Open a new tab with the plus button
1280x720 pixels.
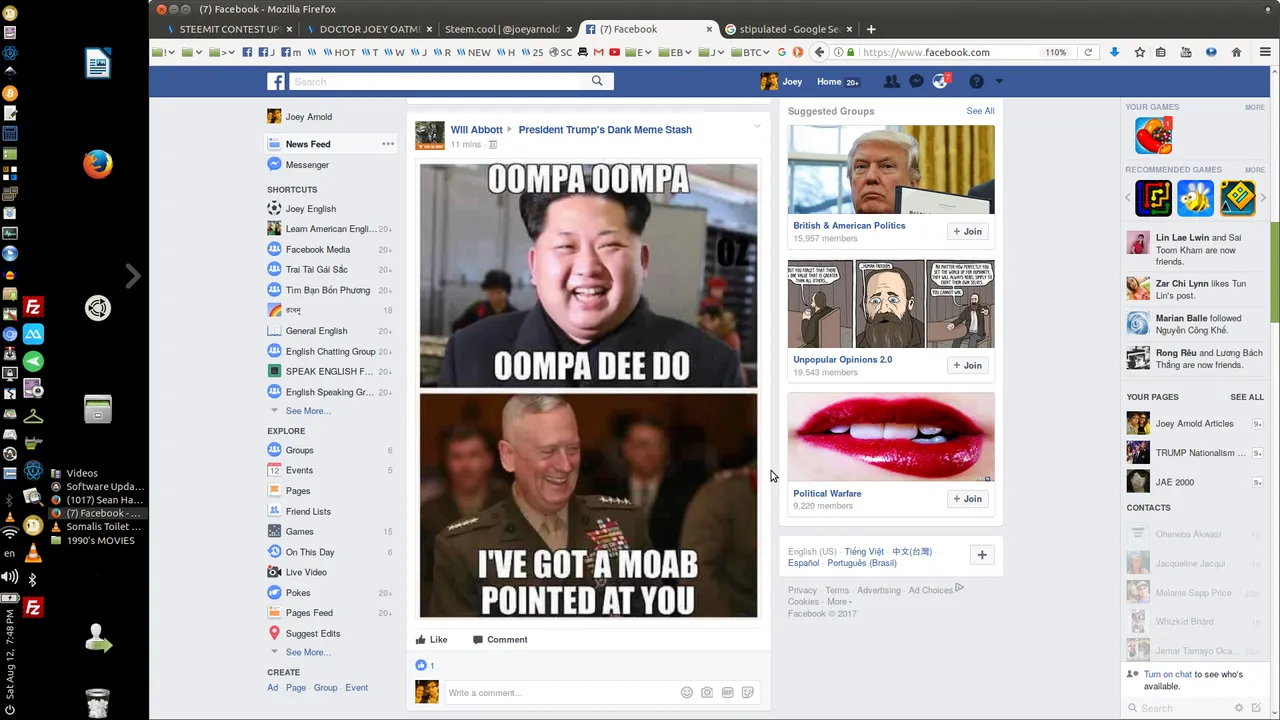click(x=871, y=29)
